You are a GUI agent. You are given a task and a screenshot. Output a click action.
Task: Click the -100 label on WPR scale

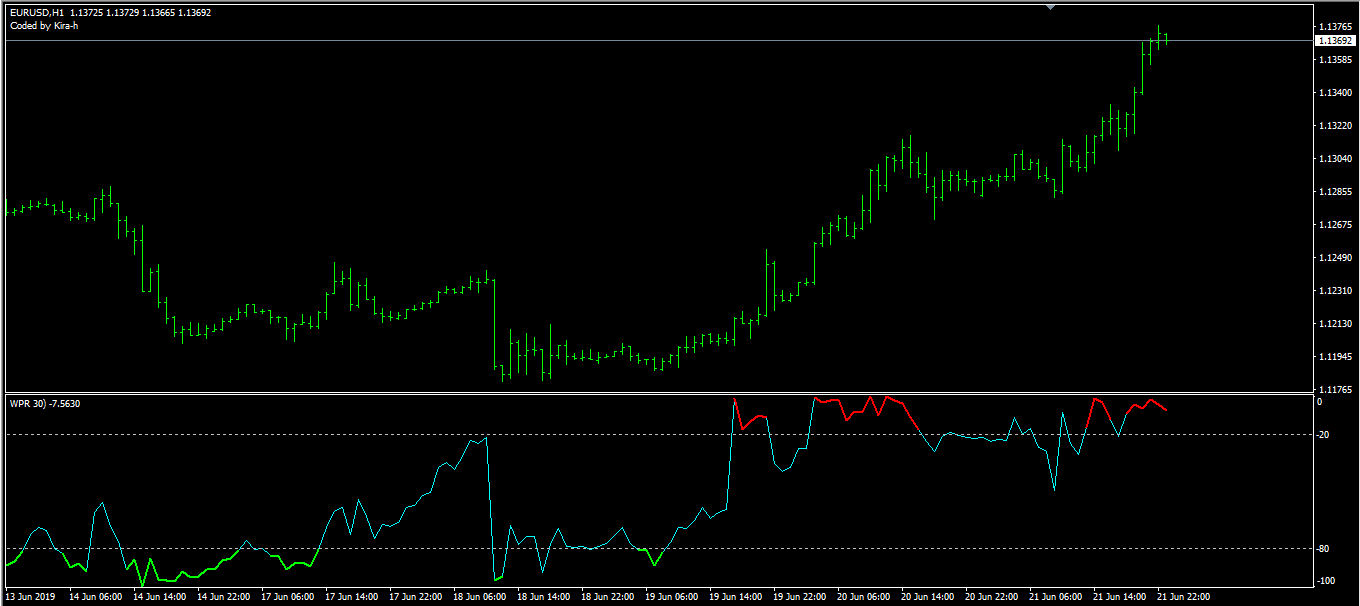tap(1326, 581)
